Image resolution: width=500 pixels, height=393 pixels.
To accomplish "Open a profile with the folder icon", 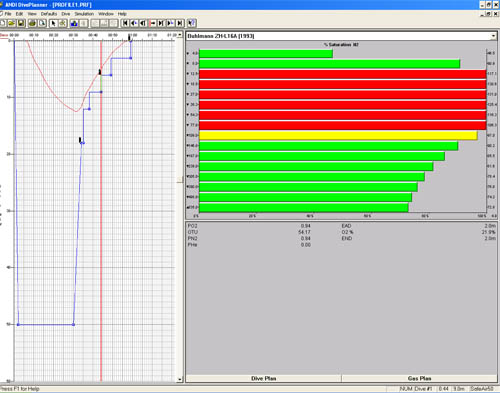I will 12,23.
